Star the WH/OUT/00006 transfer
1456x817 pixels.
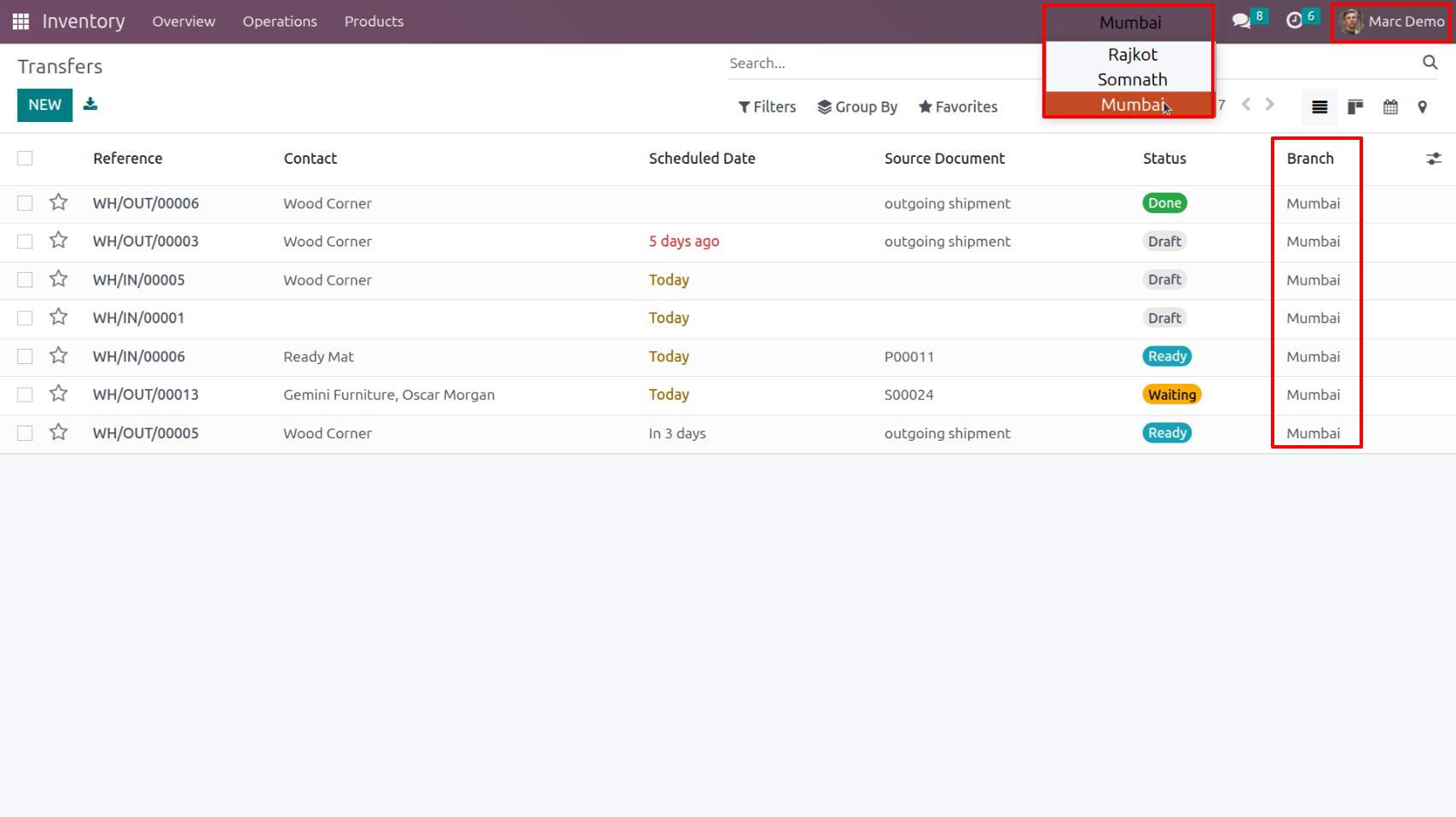coord(58,202)
